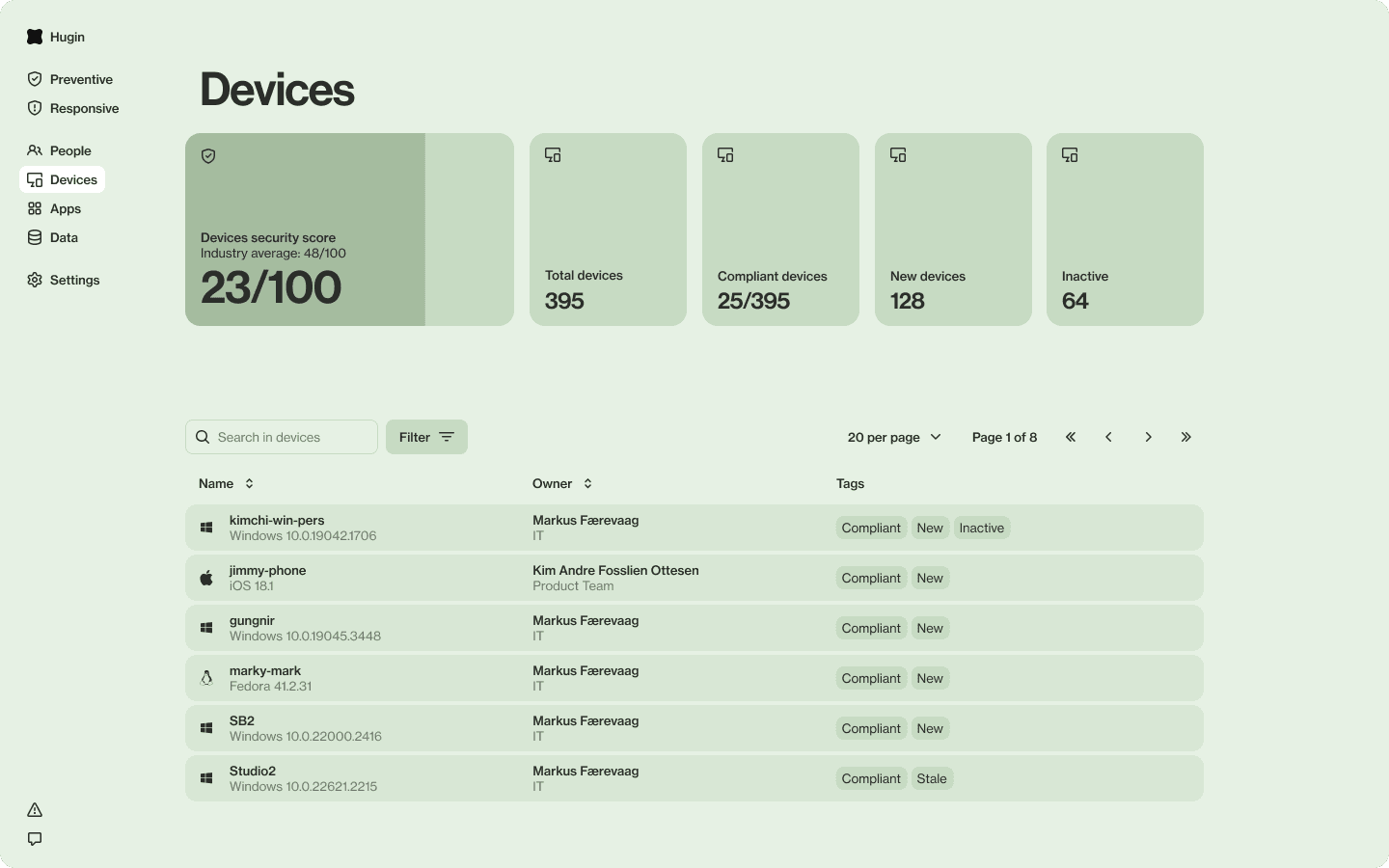1389x868 pixels.
Task: Open the SB2 device
Action: (x=694, y=728)
